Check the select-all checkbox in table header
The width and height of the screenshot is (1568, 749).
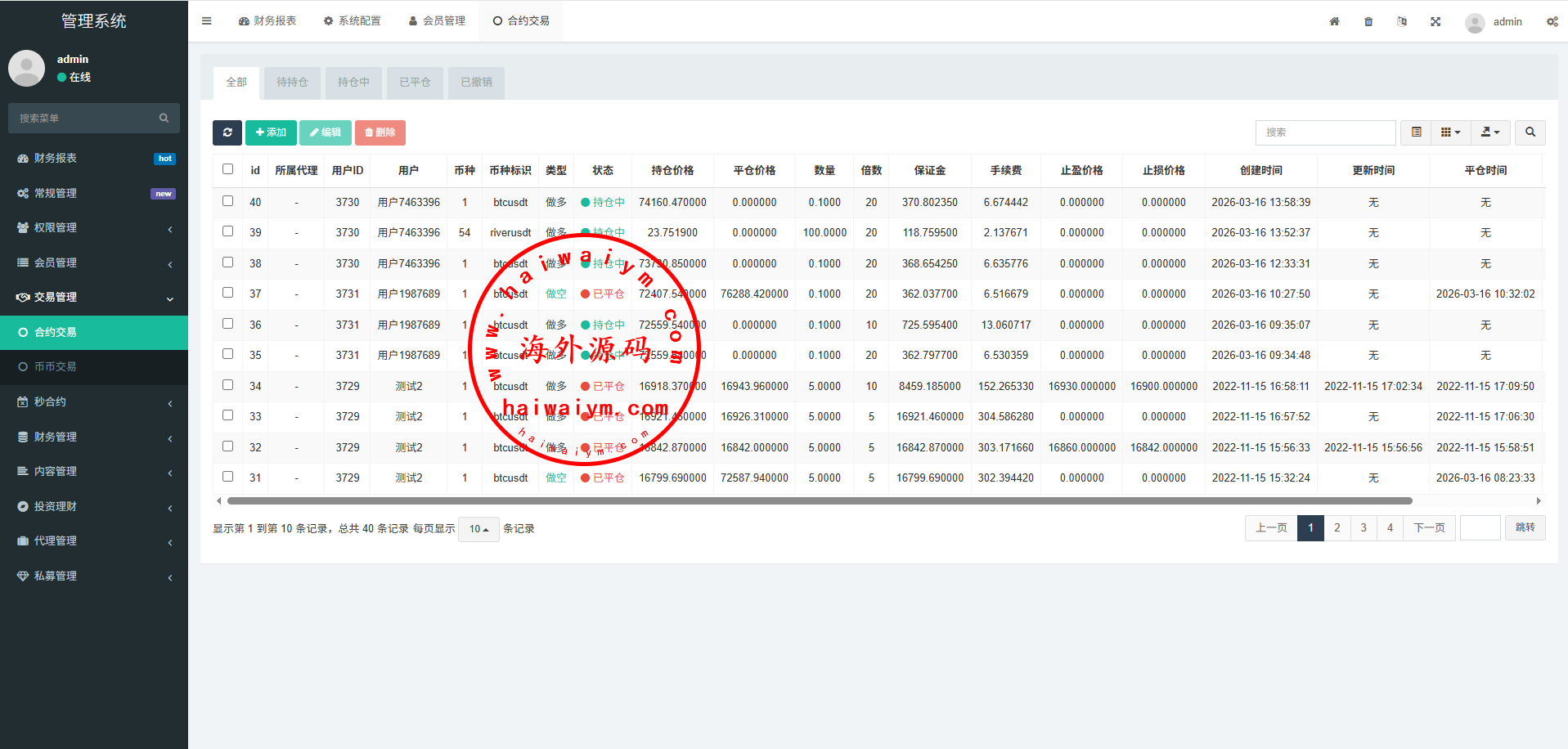[x=228, y=169]
